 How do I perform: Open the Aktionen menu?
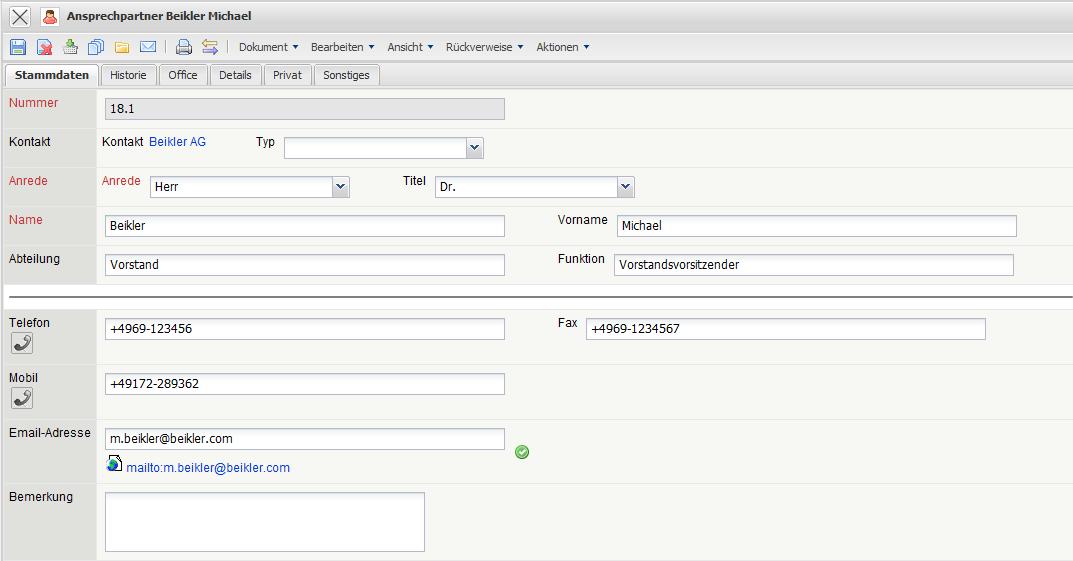pyautogui.click(x=562, y=47)
